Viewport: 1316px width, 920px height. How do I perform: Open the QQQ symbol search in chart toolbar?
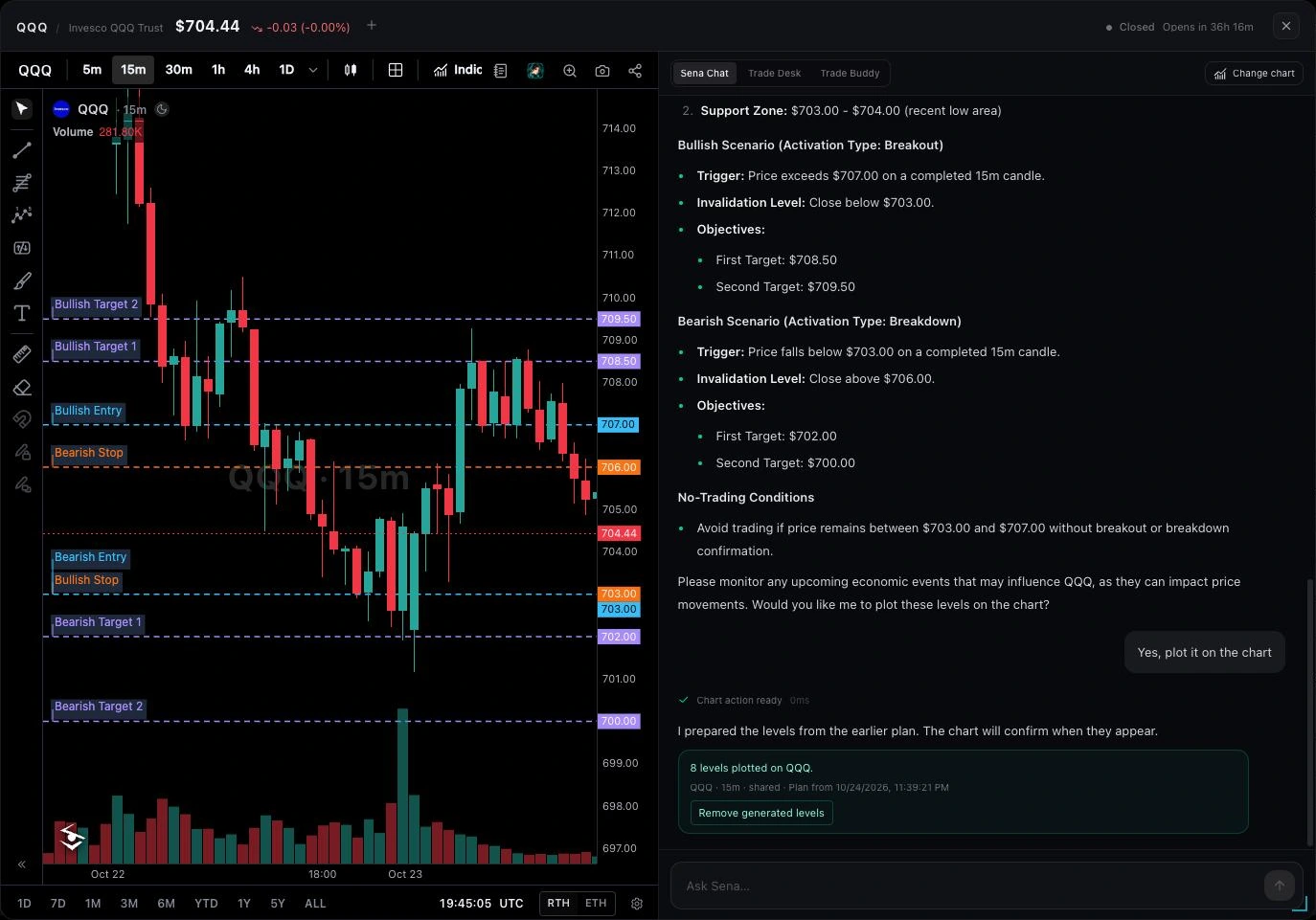(x=35, y=70)
